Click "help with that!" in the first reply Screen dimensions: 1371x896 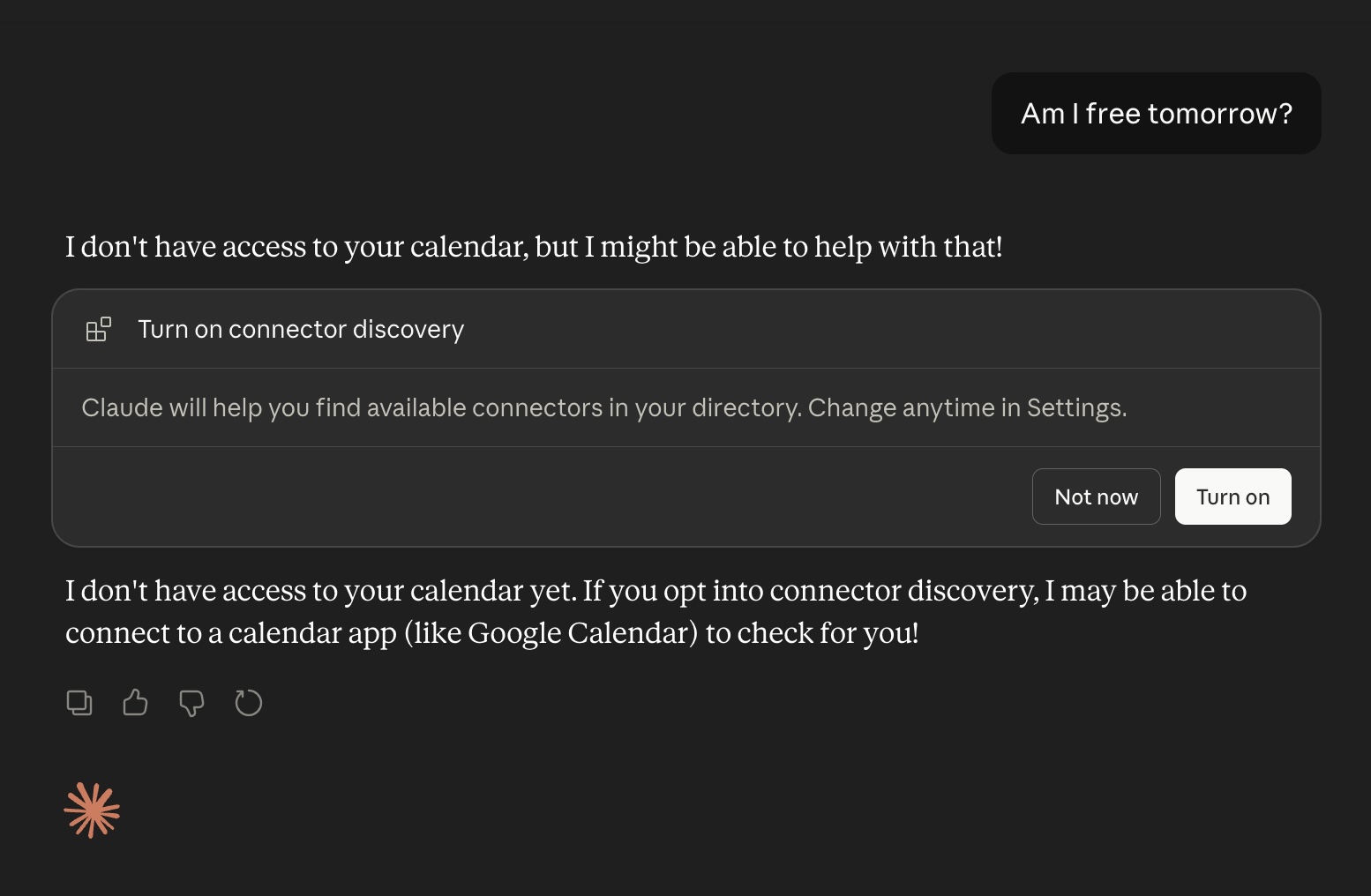click(x=908, y=247)
